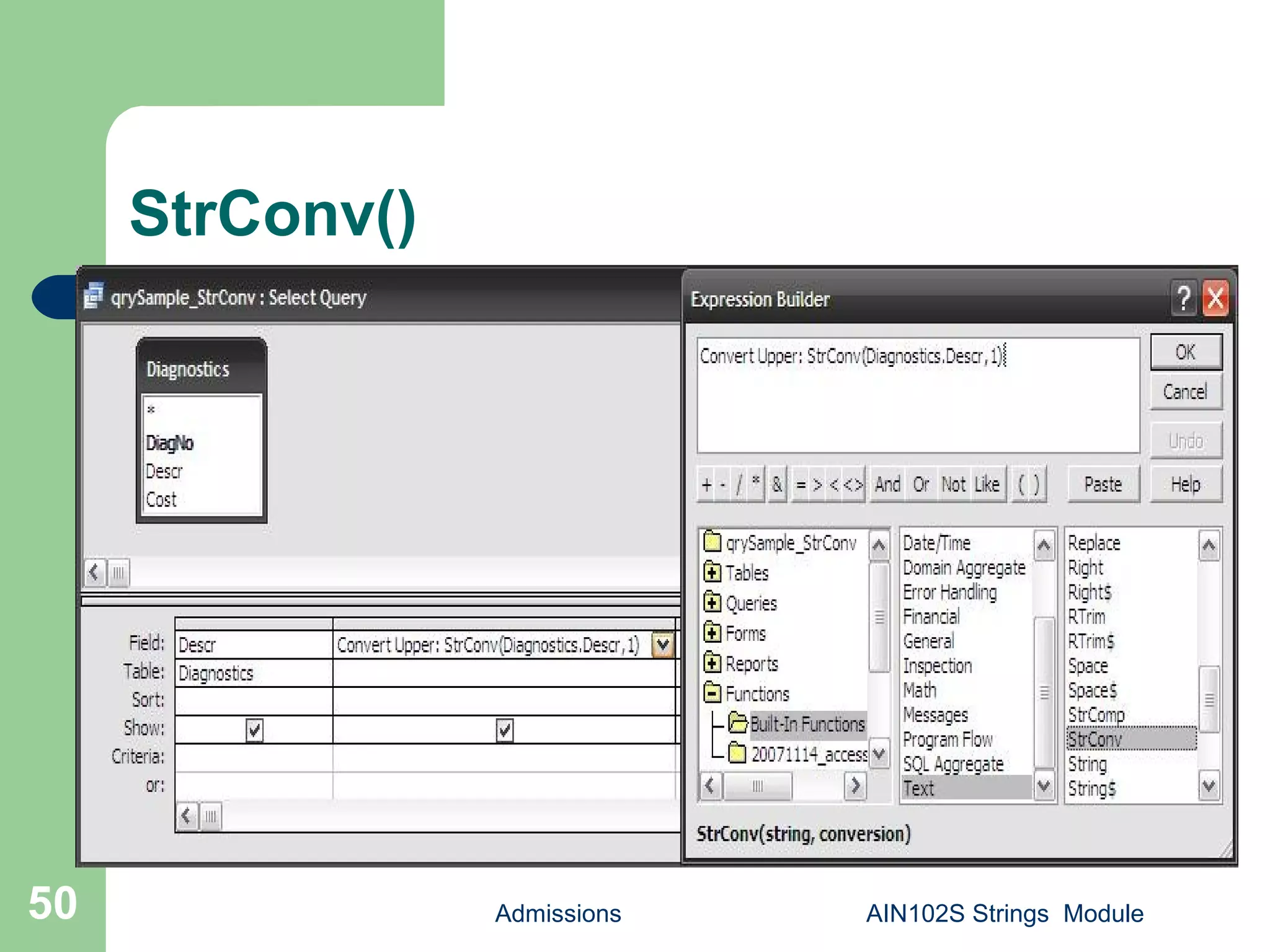Image resolution: width=1270 pixels, height=952 pixels.
Task: Select the StrConv function
Action: click(1132, 739)
